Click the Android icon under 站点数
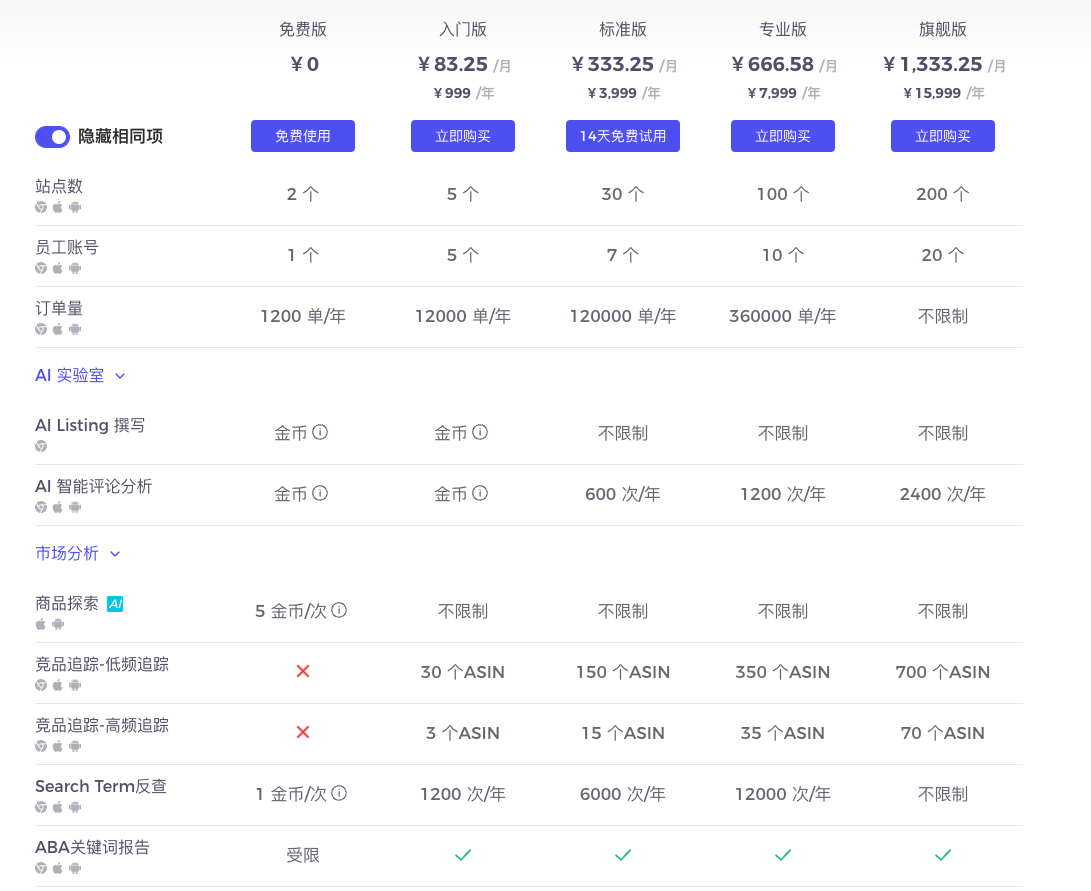1091x891 pixels. (x=75, y=207)
